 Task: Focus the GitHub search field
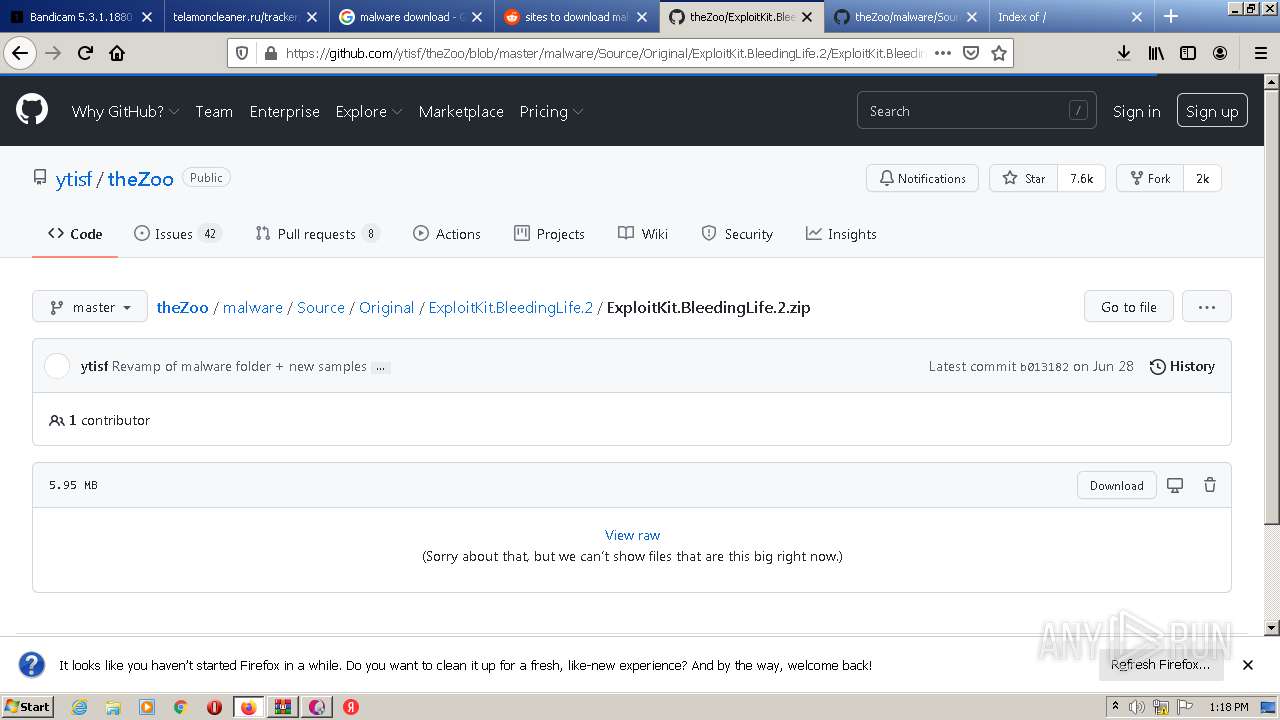point(976,111)
